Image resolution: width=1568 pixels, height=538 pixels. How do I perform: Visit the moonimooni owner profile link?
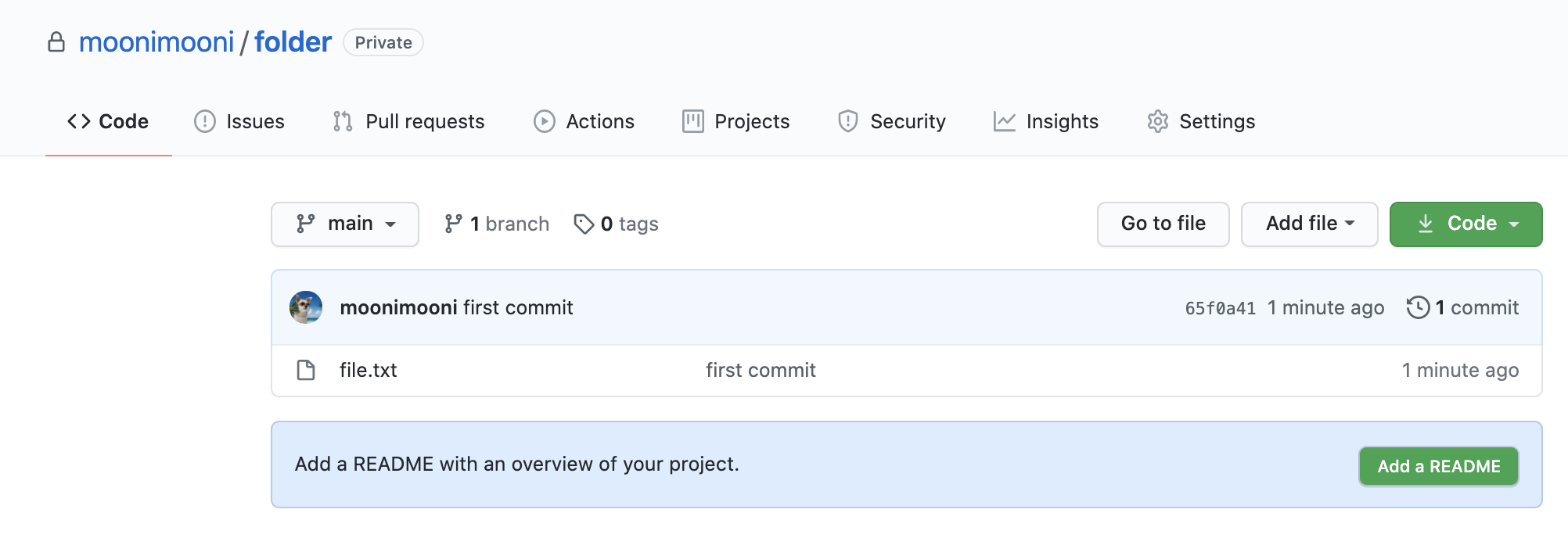[156, 42]
